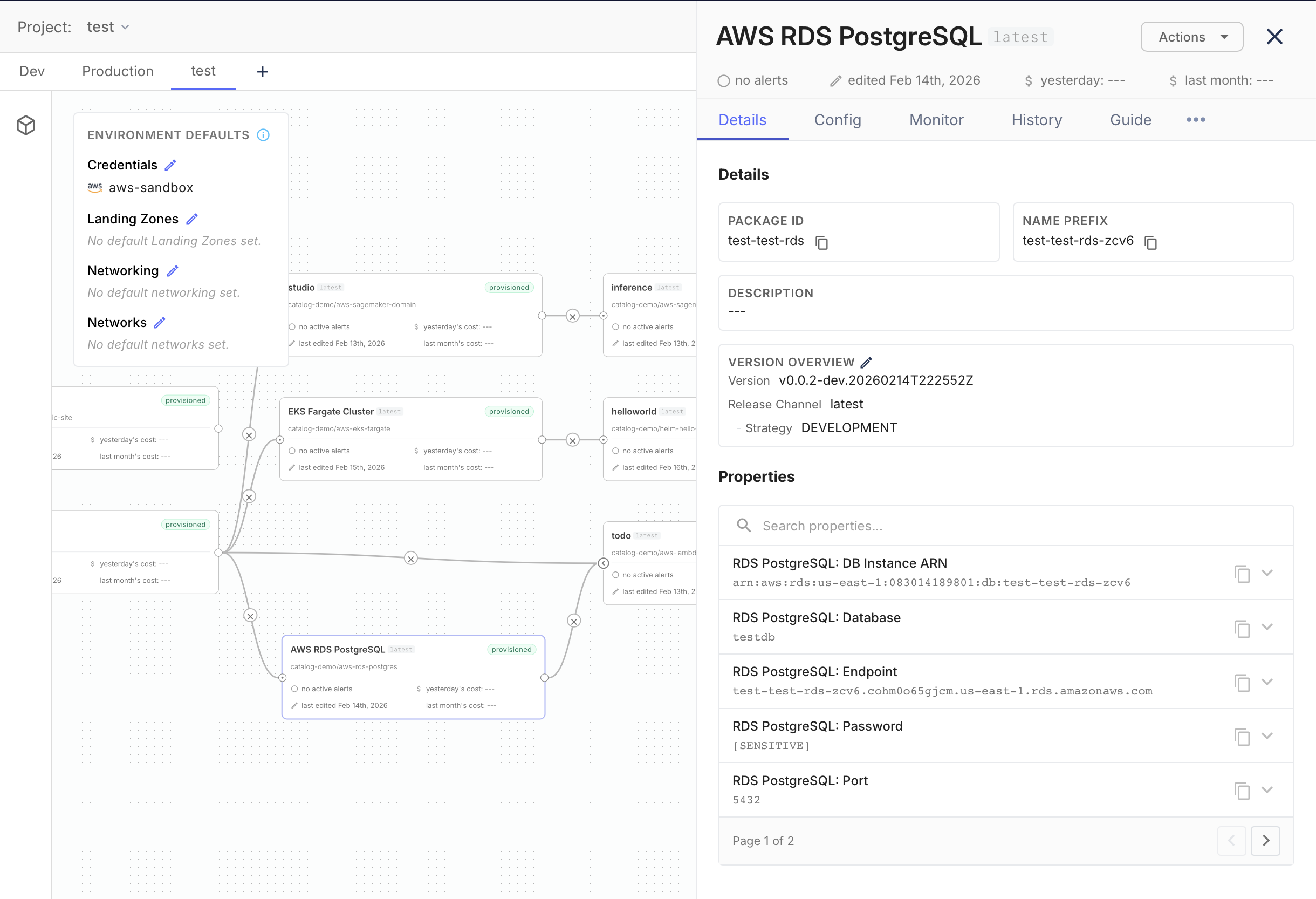Edit the Networking default
Viewport: 1316px width, 899px height.
172,271
